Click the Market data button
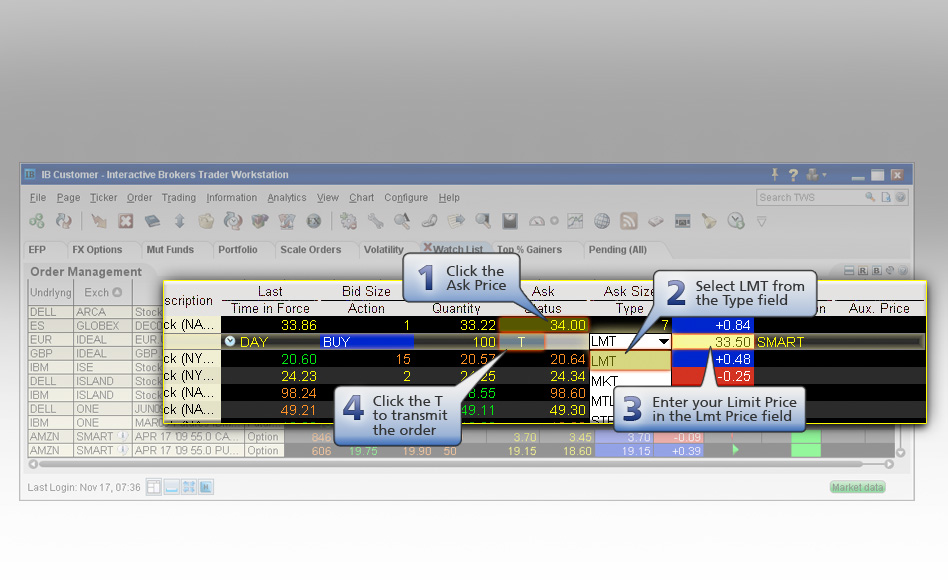The width and height of the screenshot is (948, 580). coord(857,487)
